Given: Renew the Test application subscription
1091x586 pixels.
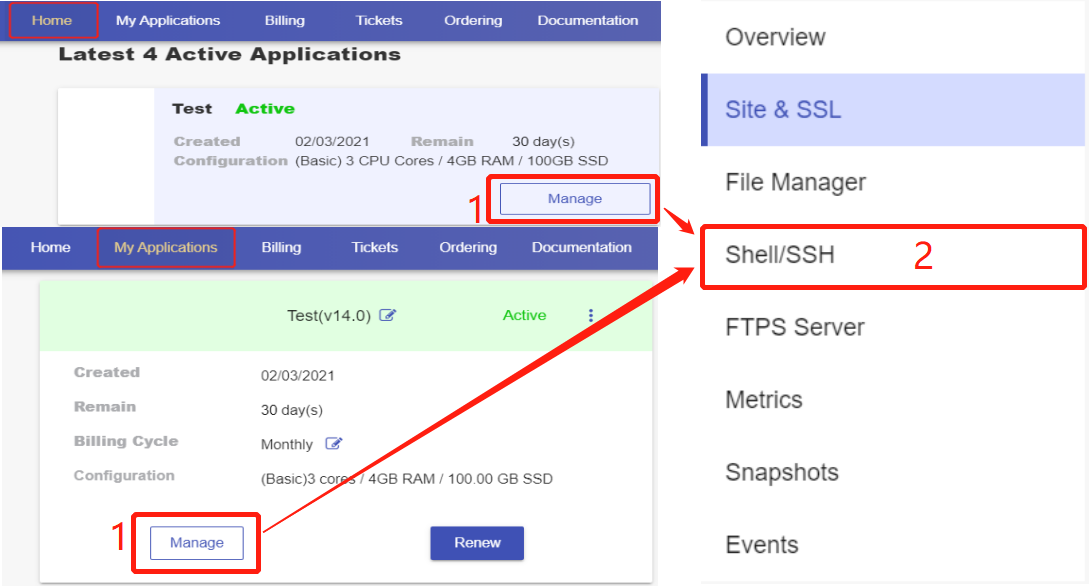Looking at the screenshot, I should click(x=477, y=542).
